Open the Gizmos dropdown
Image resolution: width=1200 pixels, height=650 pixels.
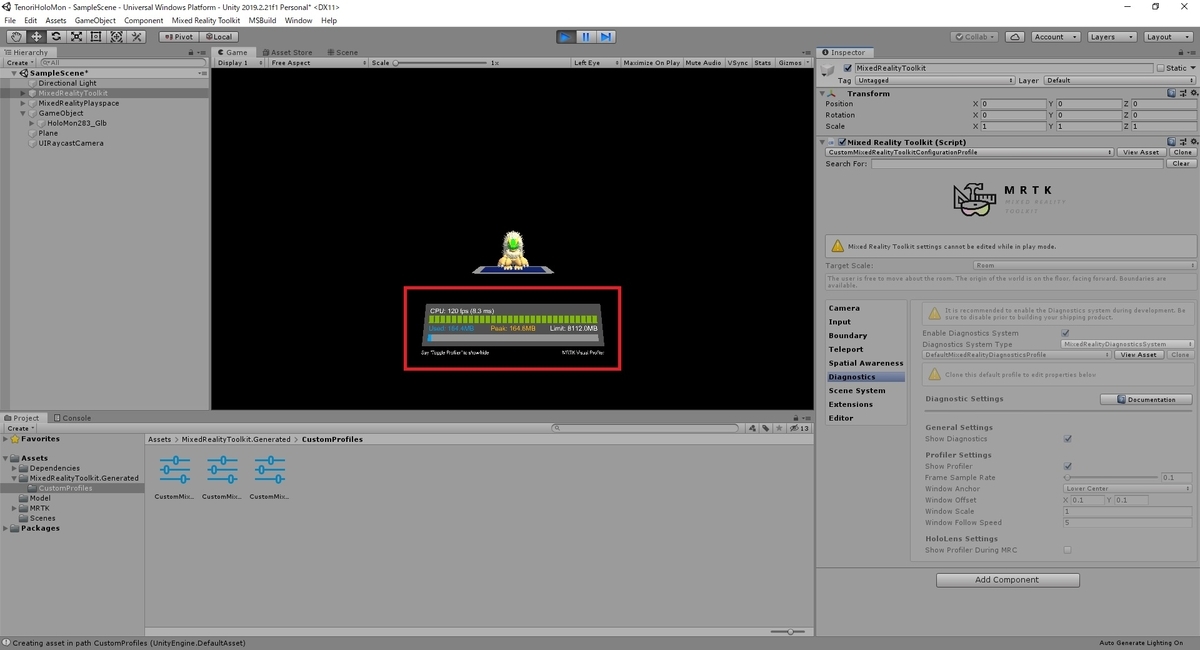tap(793, 63)
